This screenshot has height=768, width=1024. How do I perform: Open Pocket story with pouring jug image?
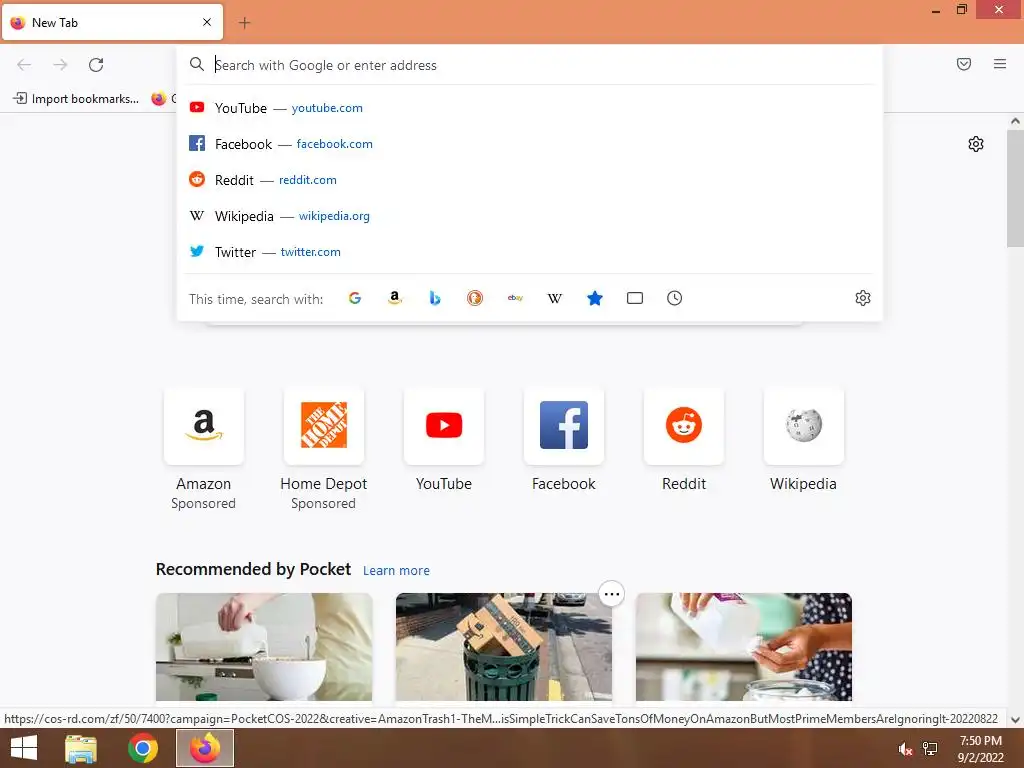click(264, 647)
